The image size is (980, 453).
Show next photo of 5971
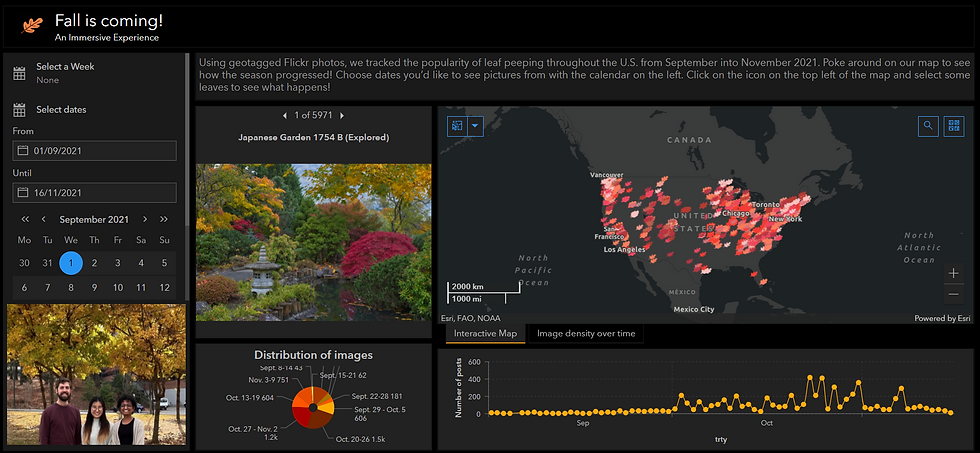click(342, 116)
